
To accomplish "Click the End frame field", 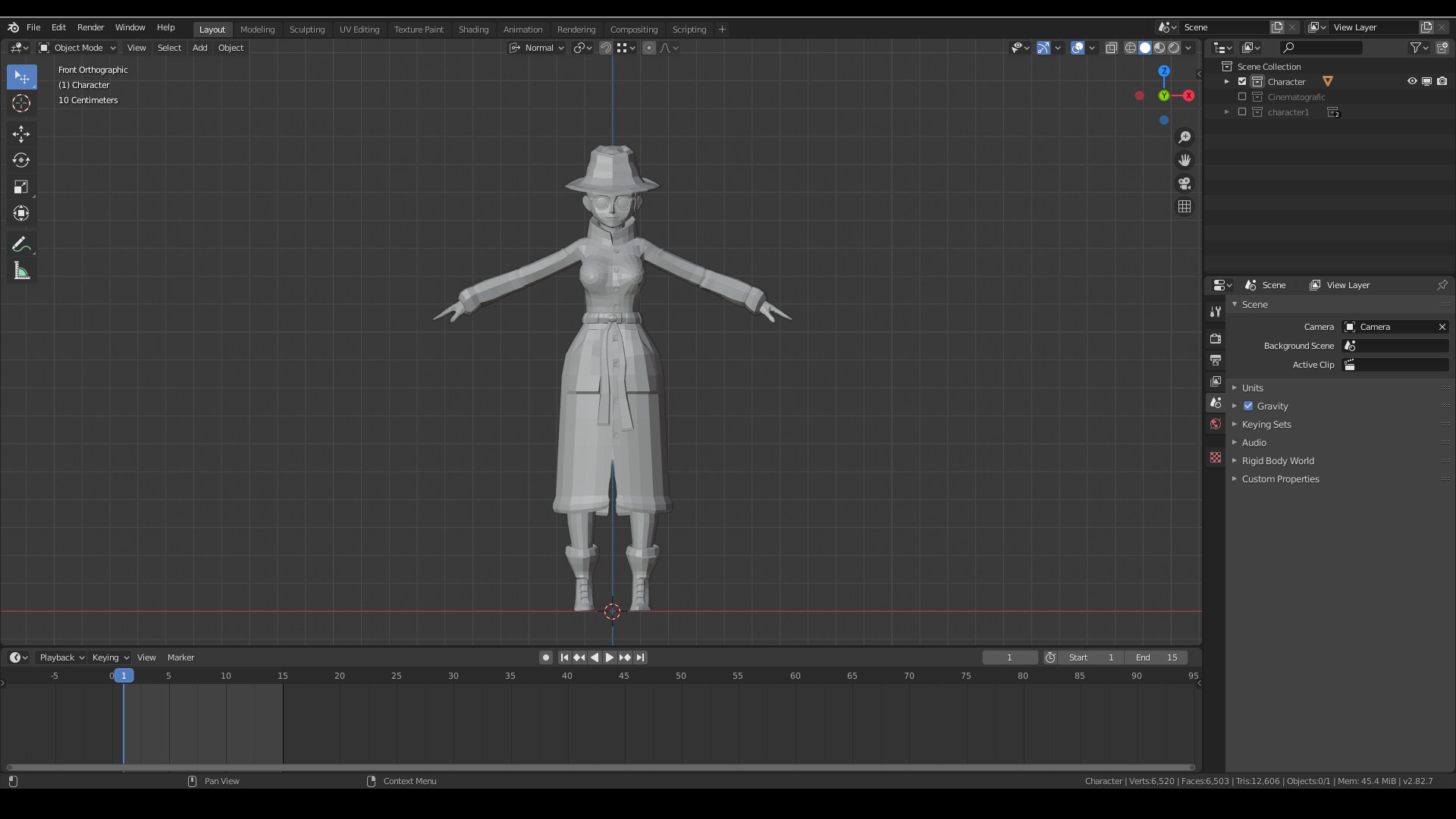I will [x=1156, y=657].
